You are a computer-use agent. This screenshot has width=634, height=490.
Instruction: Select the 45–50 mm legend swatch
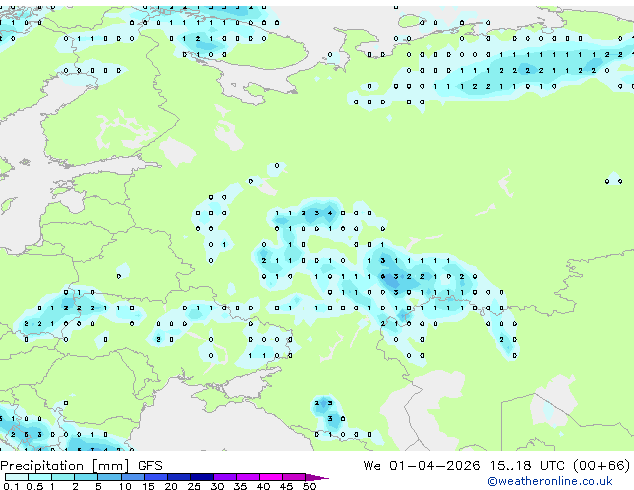tap(294, 477)
